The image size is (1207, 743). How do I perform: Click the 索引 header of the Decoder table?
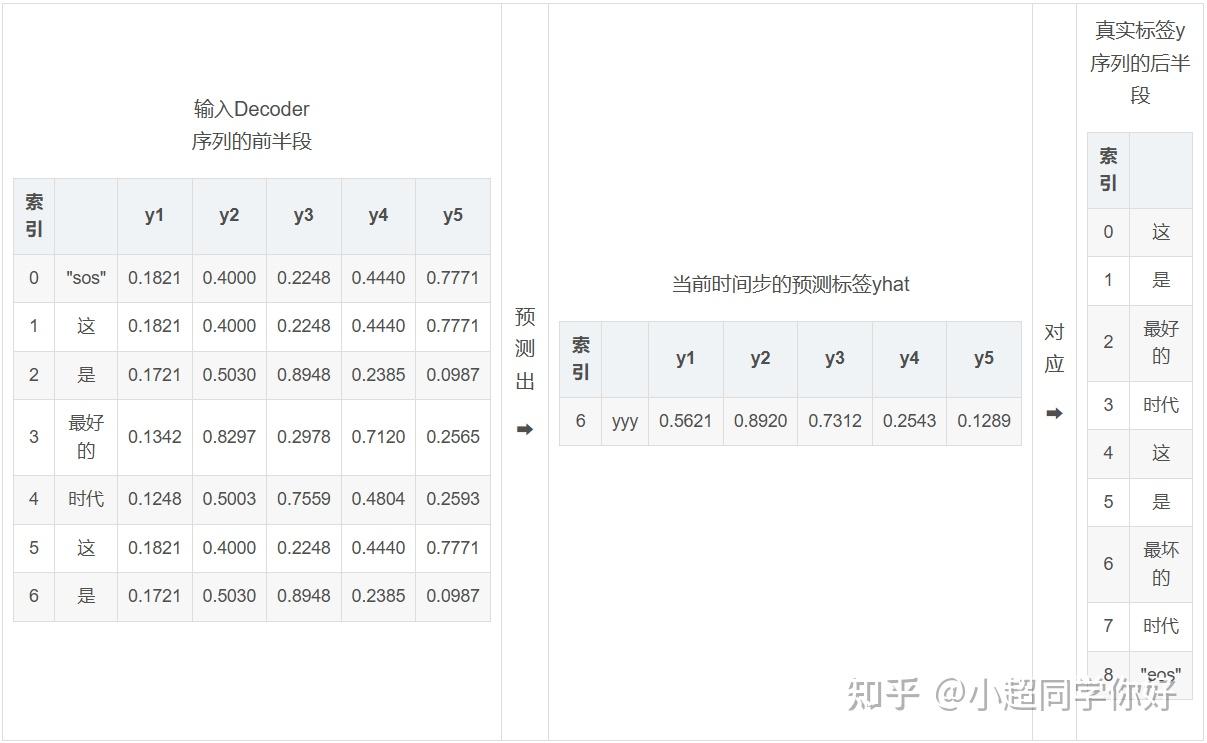(x=34, y=216)
